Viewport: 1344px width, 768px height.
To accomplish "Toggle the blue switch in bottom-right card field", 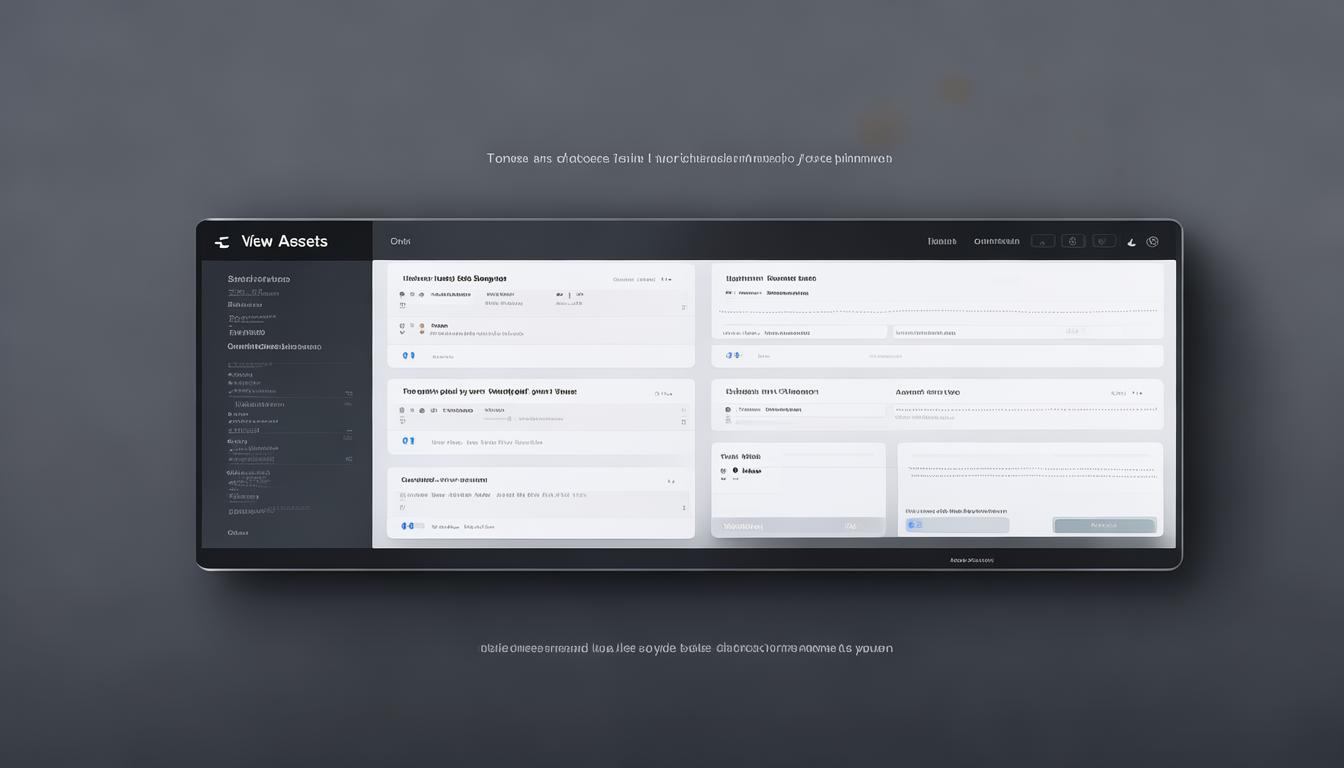I will tap(914, 525).
